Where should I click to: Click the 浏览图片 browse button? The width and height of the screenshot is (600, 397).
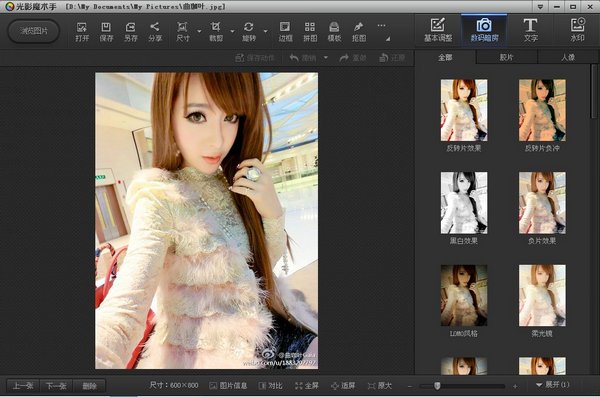pyautogui.click(x=34, y=31)
